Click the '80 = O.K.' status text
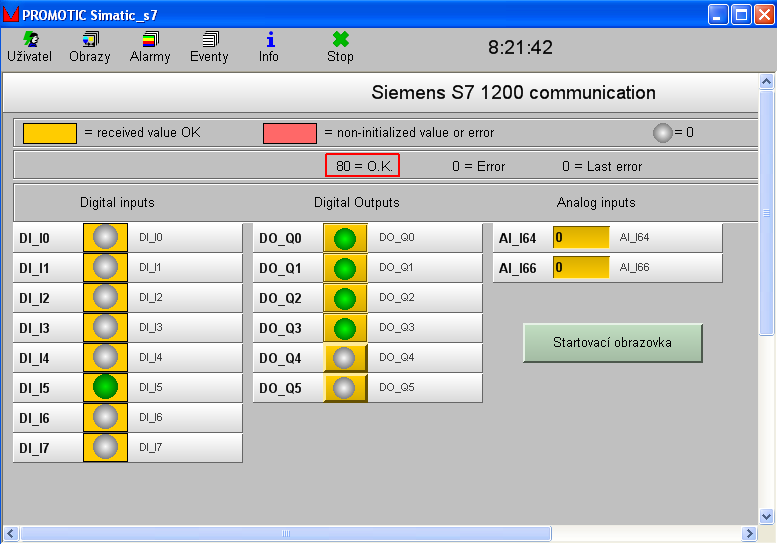This screenshot has height=544, width=777. coord(364,166)
